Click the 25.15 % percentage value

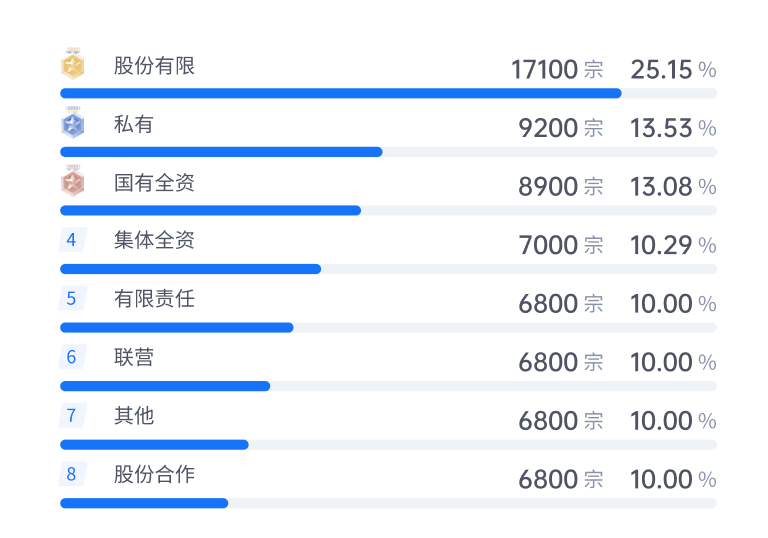point(673,70)
